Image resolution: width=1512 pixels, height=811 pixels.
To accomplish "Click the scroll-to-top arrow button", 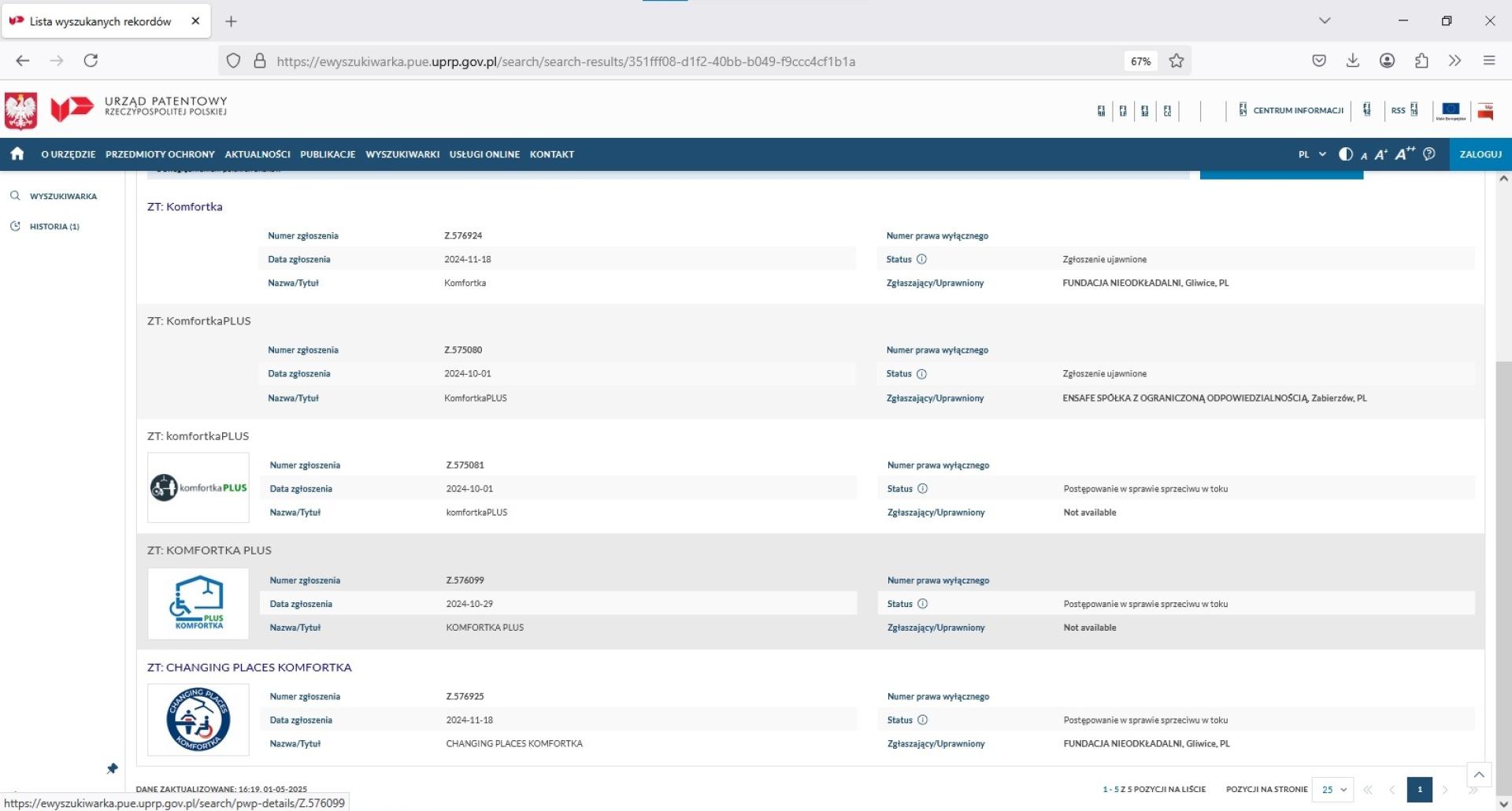I will click(x=1479, y=775).
